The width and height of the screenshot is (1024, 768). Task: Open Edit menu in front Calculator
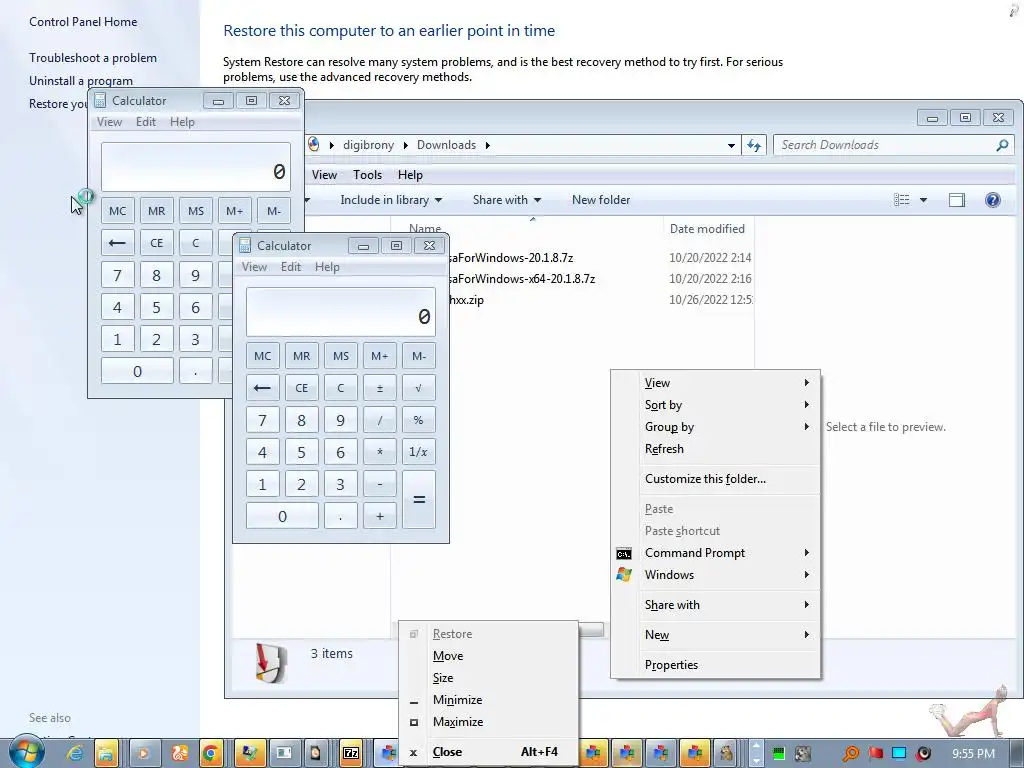coord(291,267)
